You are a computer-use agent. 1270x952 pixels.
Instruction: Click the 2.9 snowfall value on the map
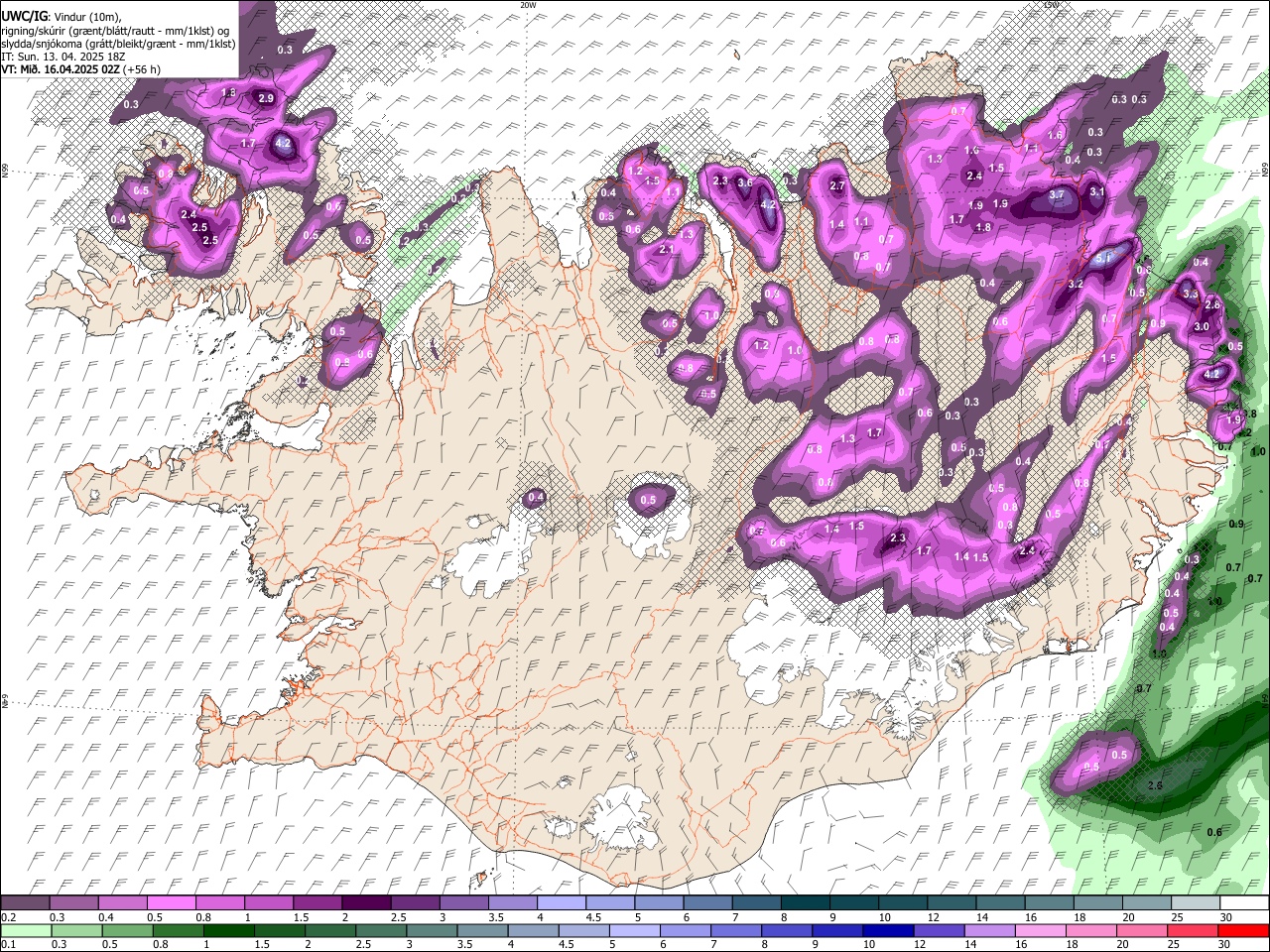click(x=266, y=98)
